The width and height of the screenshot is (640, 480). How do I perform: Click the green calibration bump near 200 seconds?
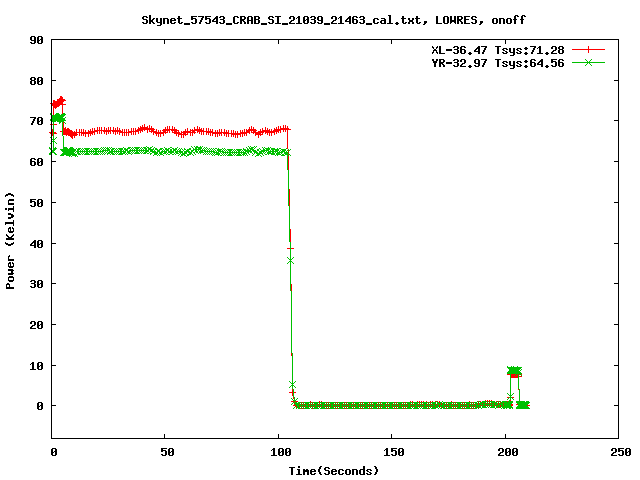tap(514, 370)
